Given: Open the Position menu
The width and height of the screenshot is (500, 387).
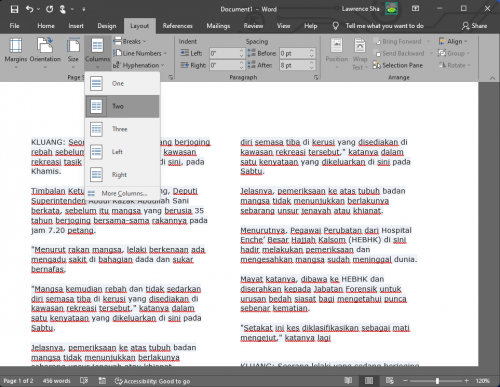Looking at the screenshot, I should coord(337,53).
